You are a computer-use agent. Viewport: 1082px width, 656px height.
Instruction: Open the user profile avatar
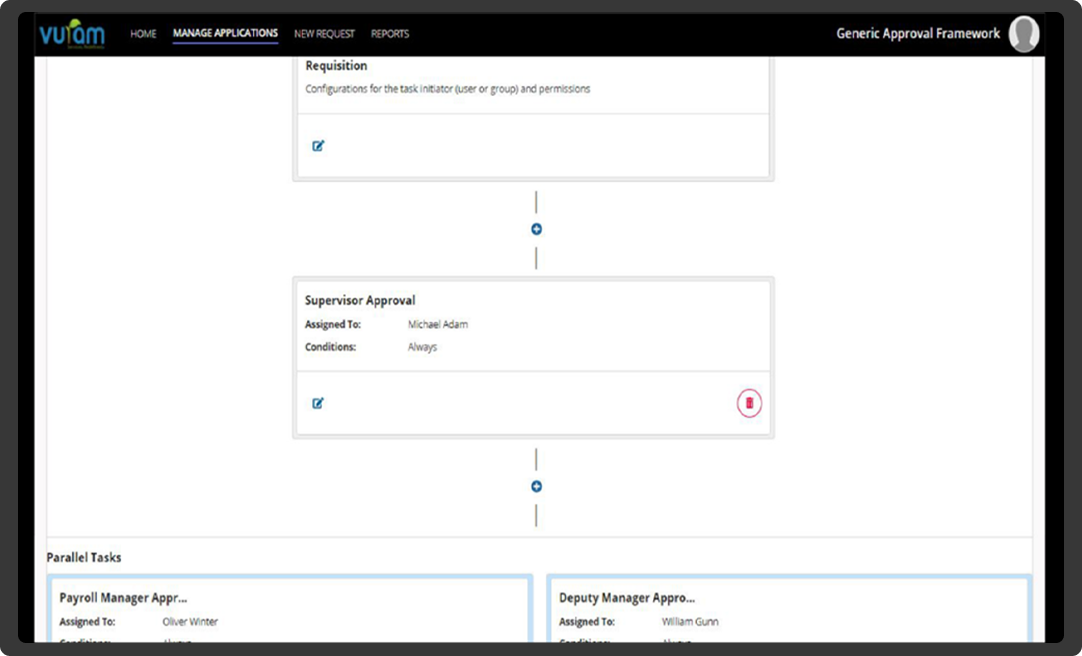pyautogui.click(x=1023, y=34)
